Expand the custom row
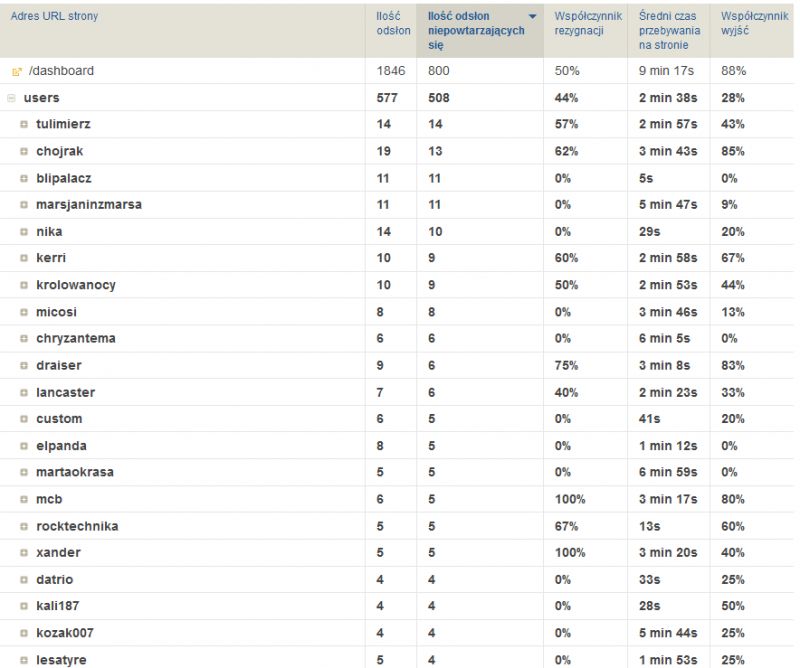Screen dimensions: 800x668 [24, 419]
